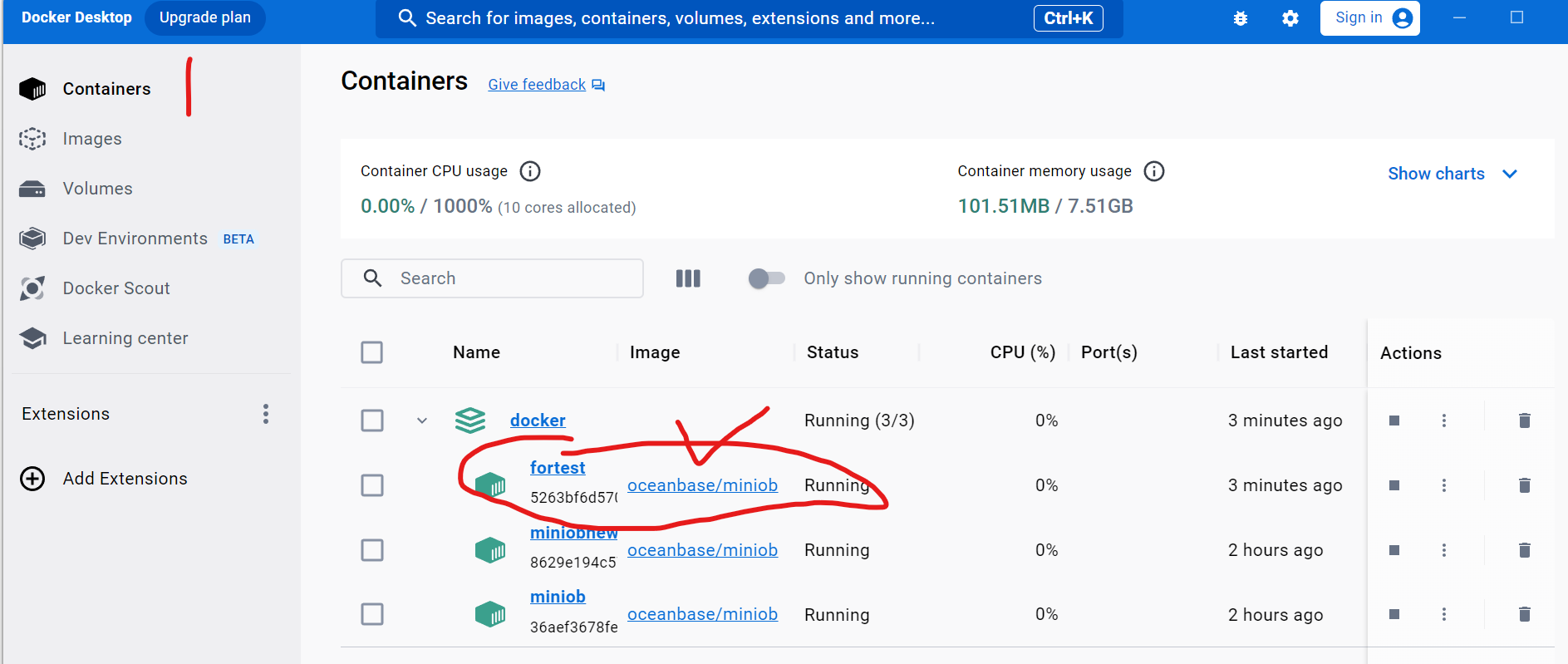Screen dimensions: 1568x664
Task: Click Add Extensions plus icon
Action: pyautogui.click(x=32, y=479)
